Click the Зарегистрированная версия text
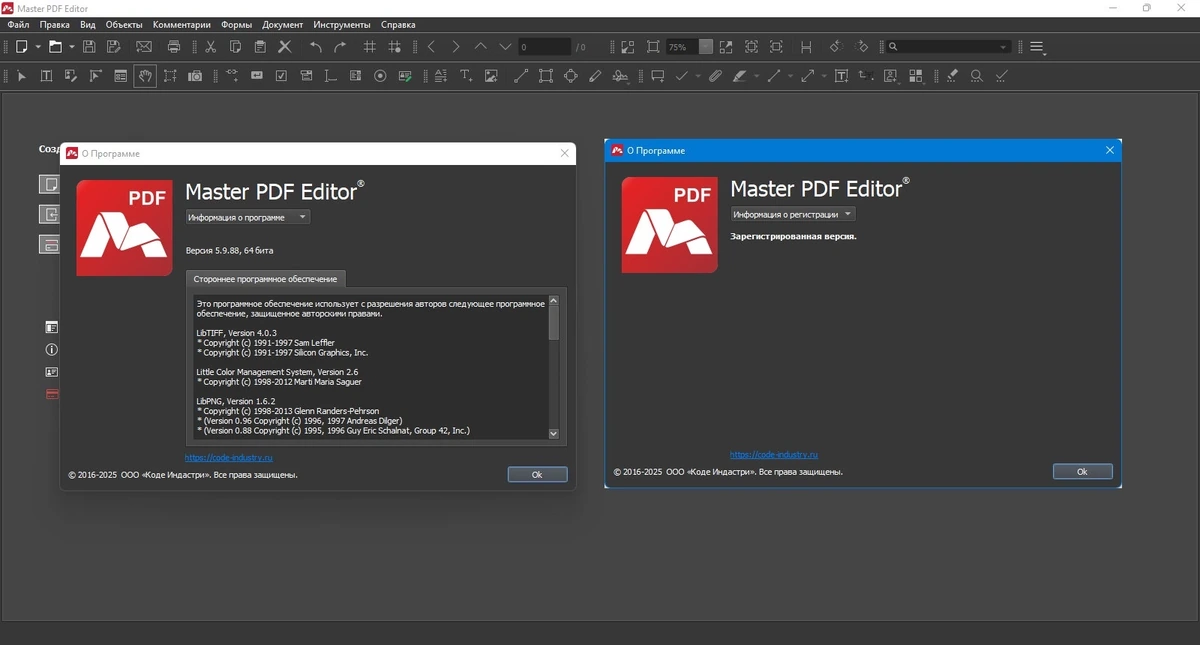The image size is (1200, 645). coord(794,237)
